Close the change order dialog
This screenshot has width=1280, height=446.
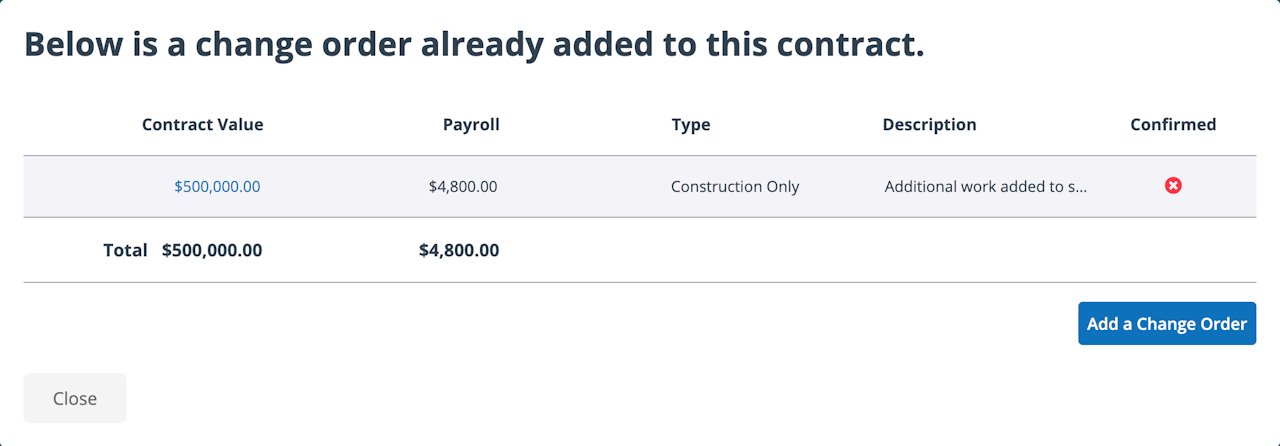coord(75,398)
